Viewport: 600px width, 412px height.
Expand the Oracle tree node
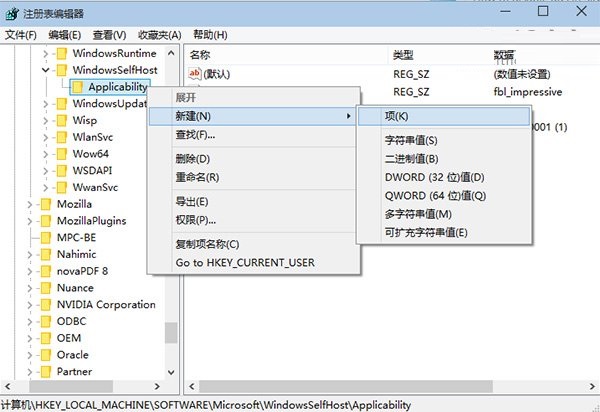coord(30,355)
